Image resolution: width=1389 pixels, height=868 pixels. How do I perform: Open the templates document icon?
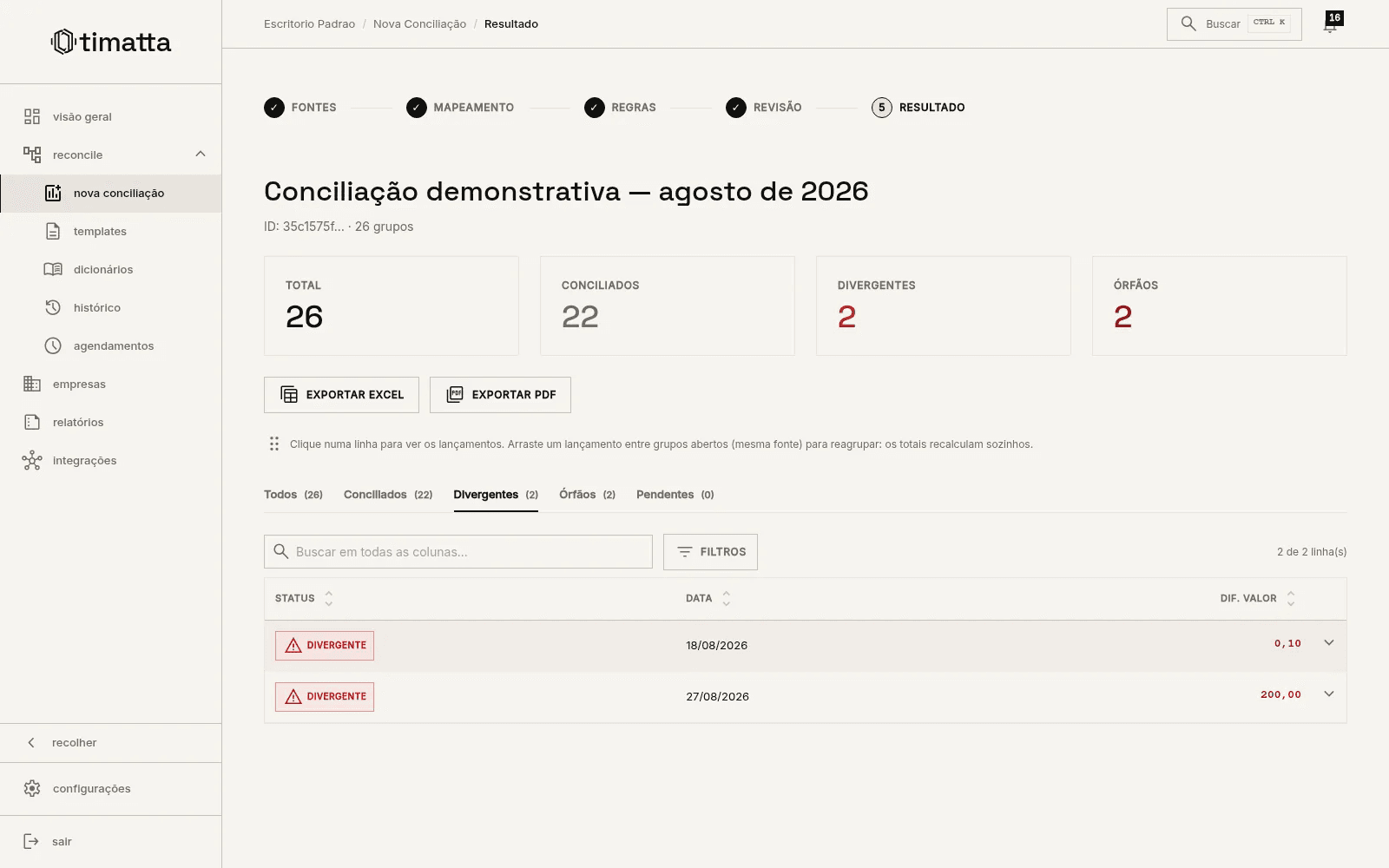coord(53,231)
